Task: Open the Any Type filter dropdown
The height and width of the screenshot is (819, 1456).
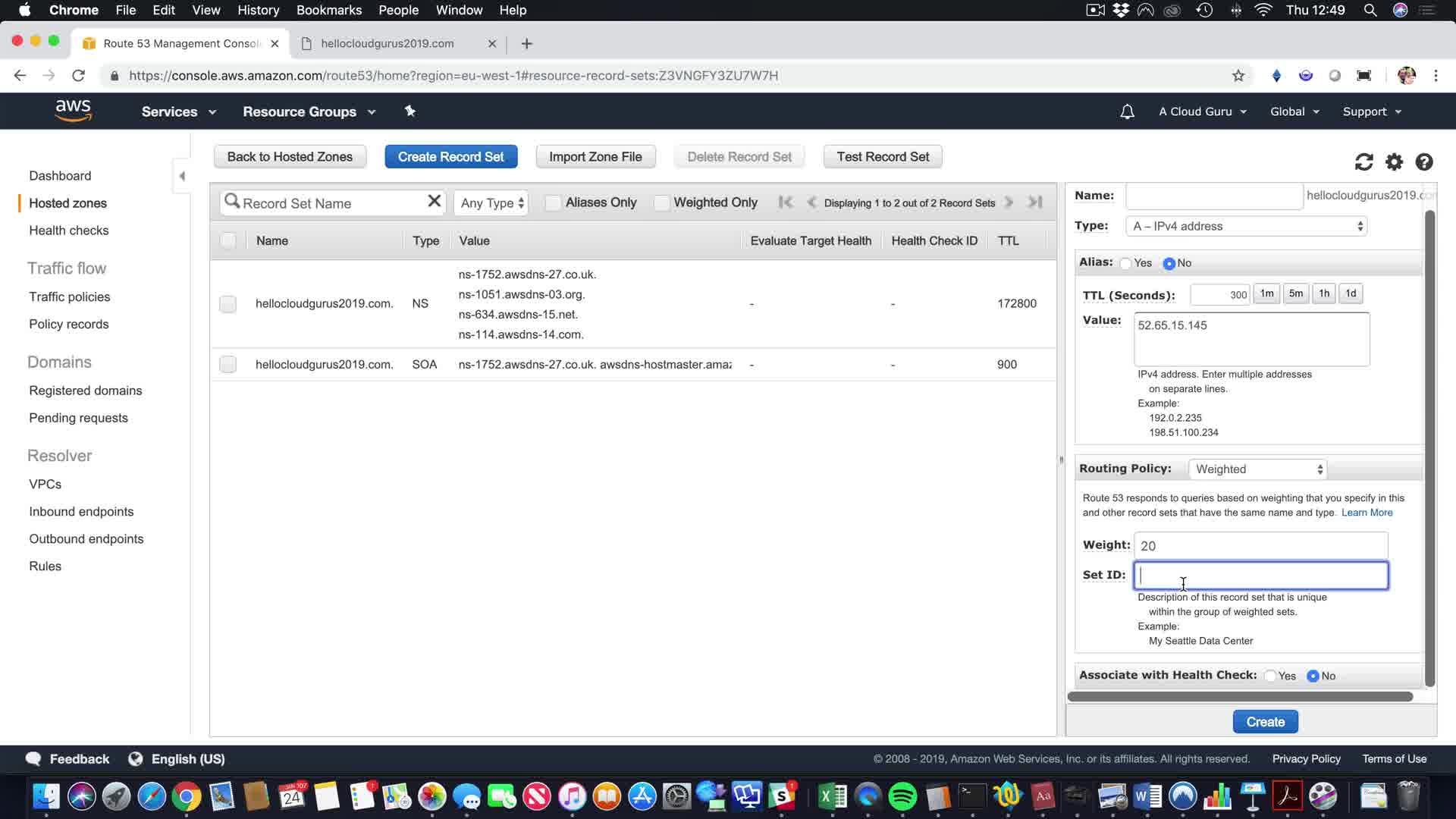Action: pos(491,203)
